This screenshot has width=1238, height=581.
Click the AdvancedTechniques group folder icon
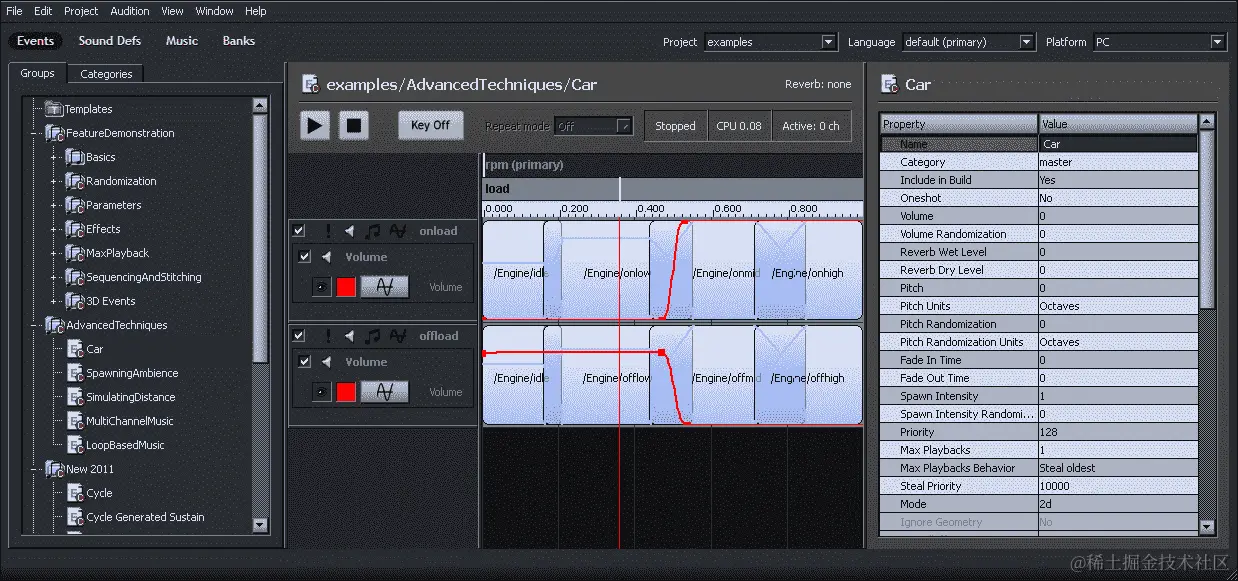(54, 325)
